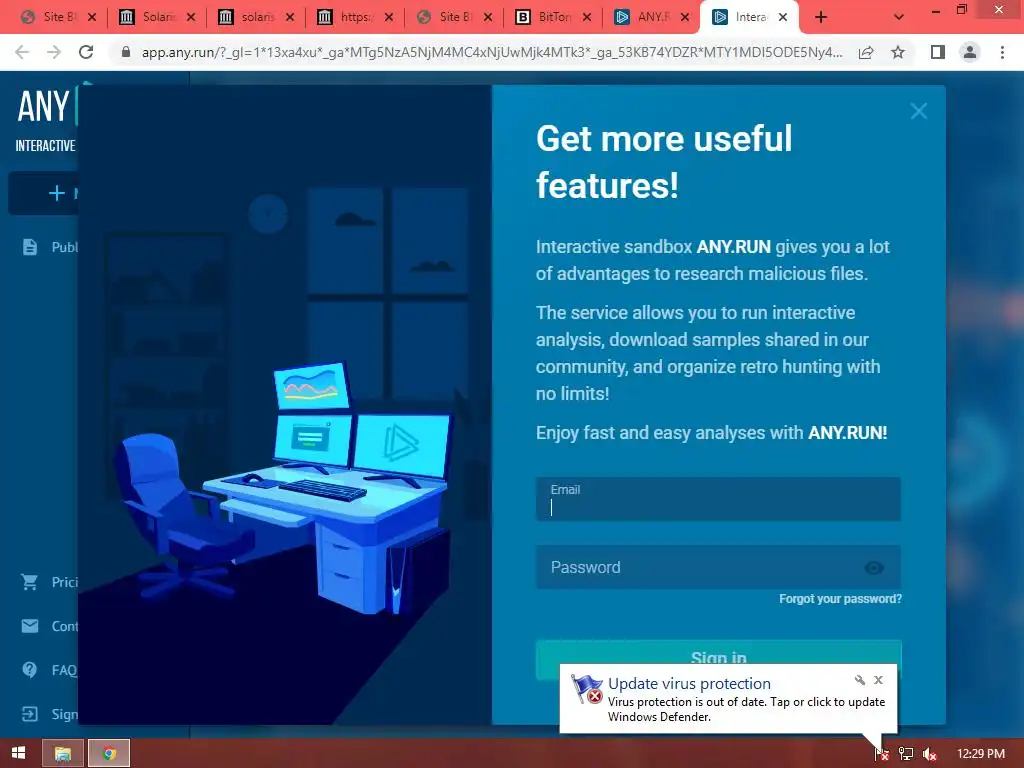Click Chrome icon in taskbar

pos(109,753)
